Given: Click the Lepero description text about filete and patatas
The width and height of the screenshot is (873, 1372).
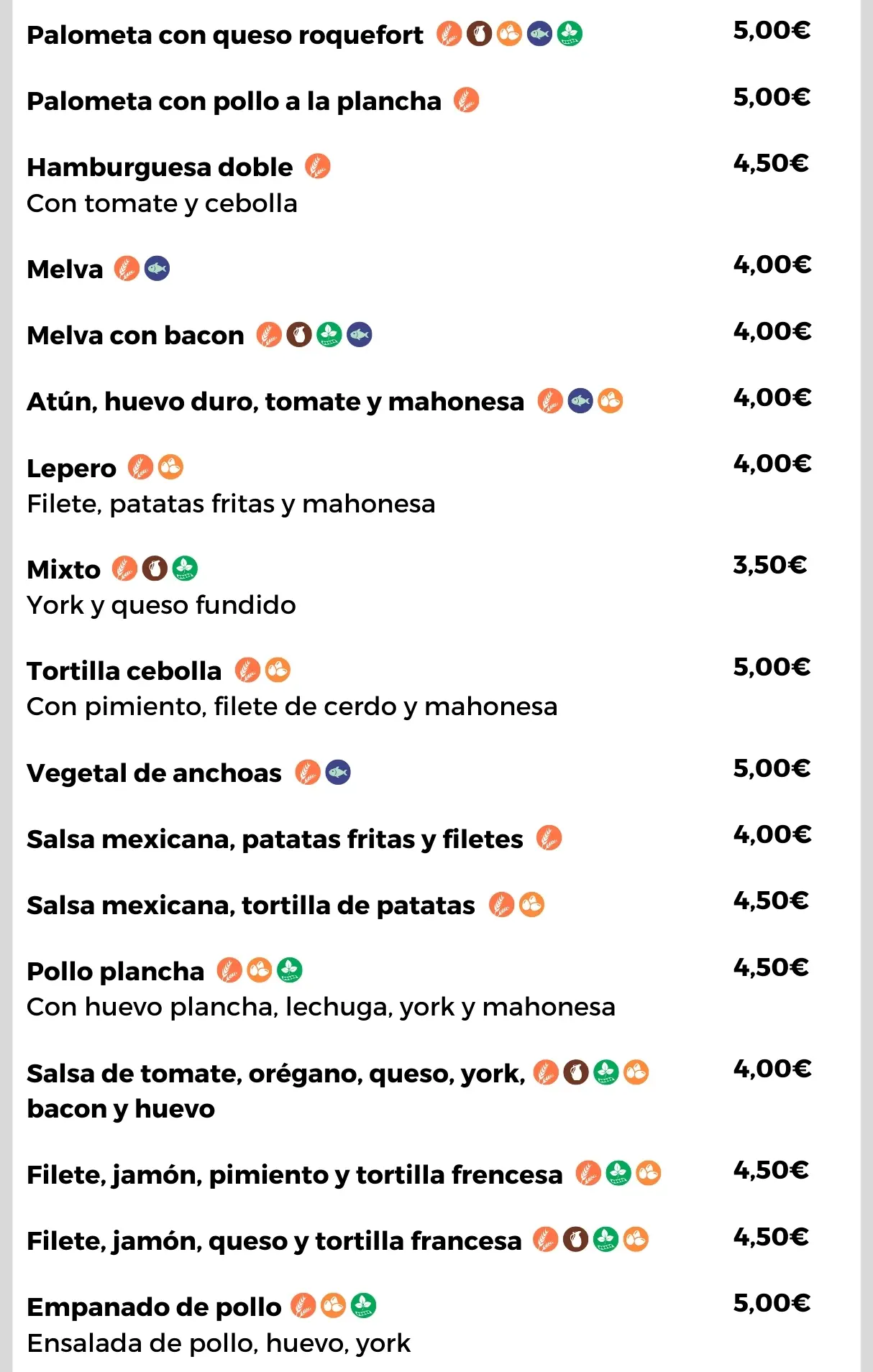Looking at the screenshot, I should pyautogui.click(x=231, y=504).
